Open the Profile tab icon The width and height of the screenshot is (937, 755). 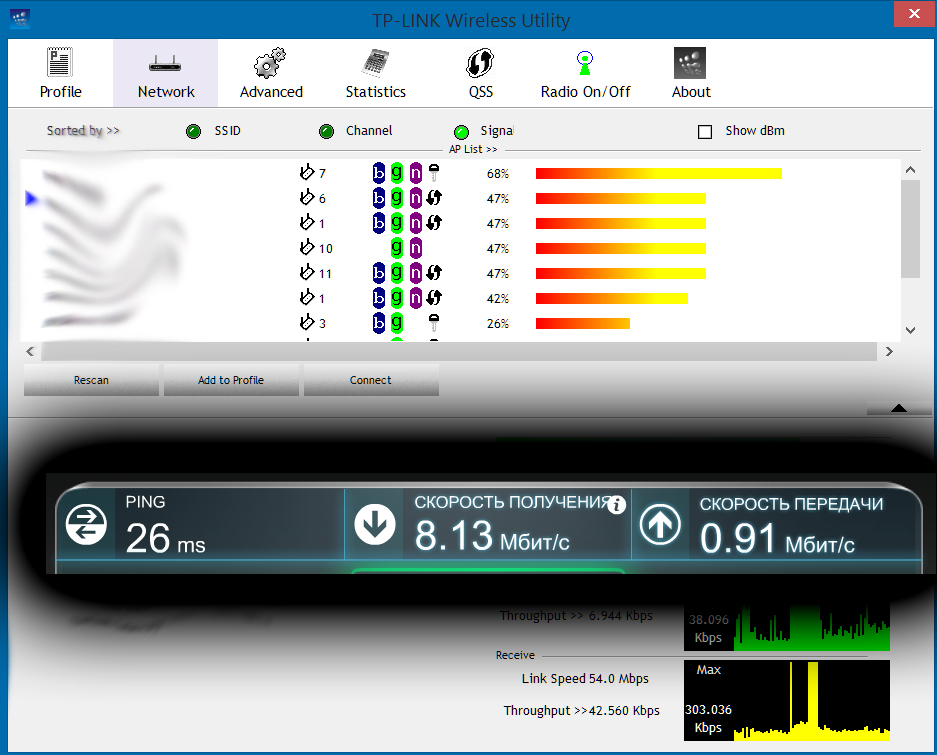click(x=60, y=63)
